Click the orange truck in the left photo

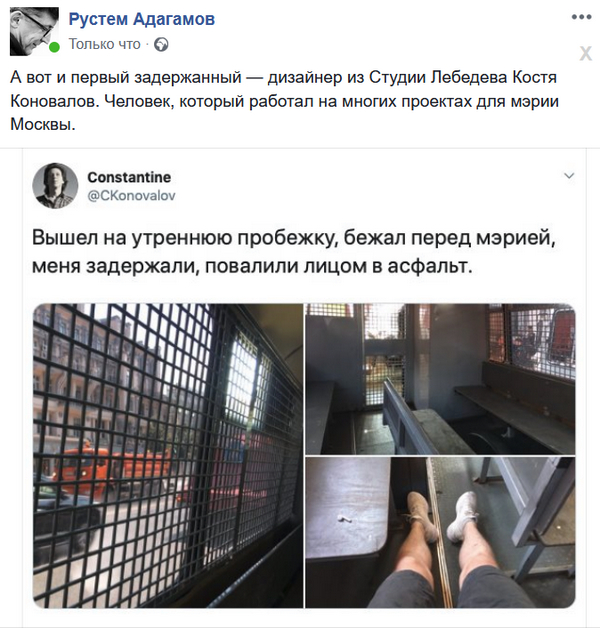click(x=112, y=467)
